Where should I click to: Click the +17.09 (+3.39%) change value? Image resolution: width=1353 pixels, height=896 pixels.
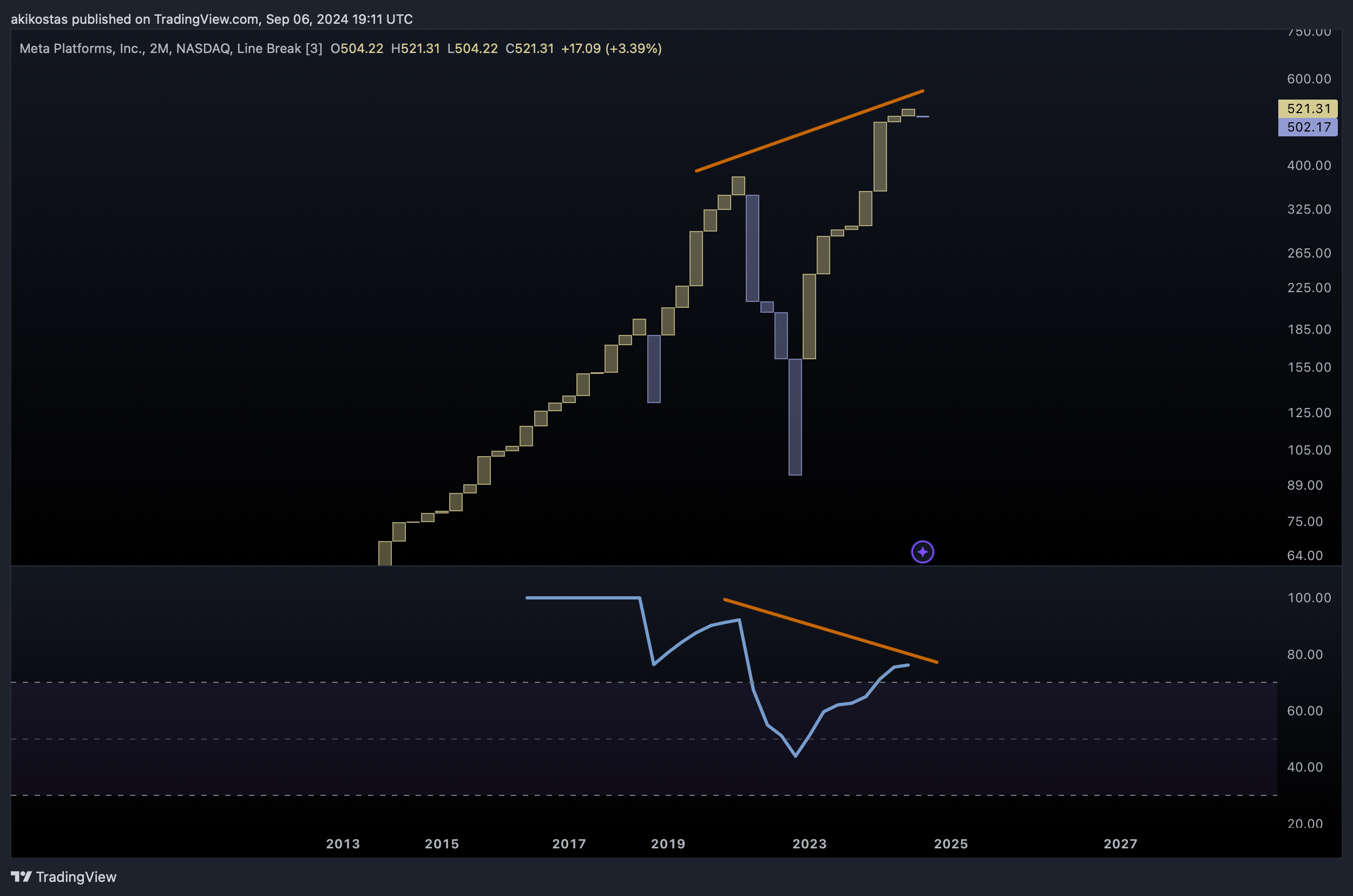click(611, 49)
